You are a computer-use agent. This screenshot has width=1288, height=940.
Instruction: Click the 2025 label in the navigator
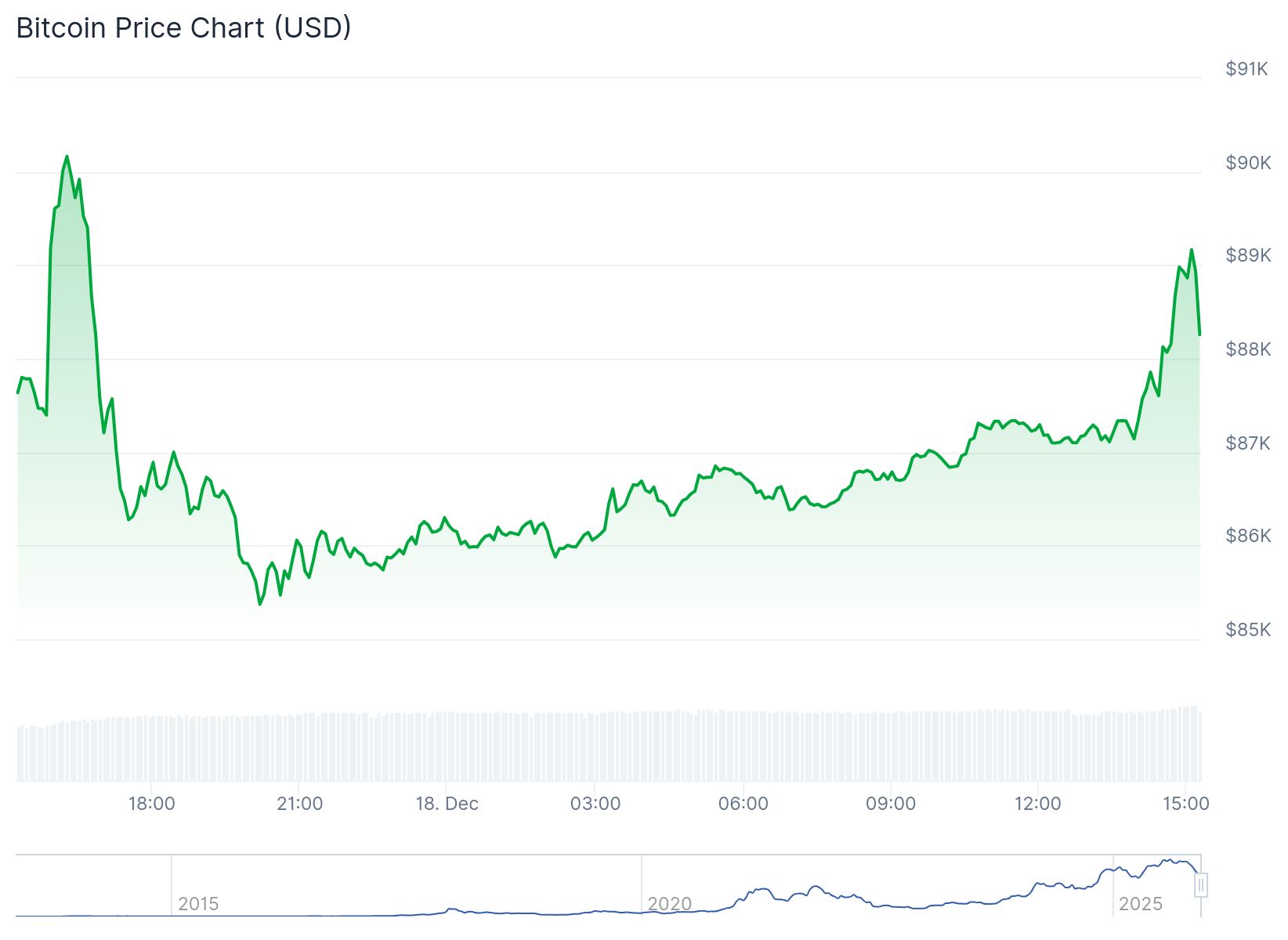(1140, 904)
